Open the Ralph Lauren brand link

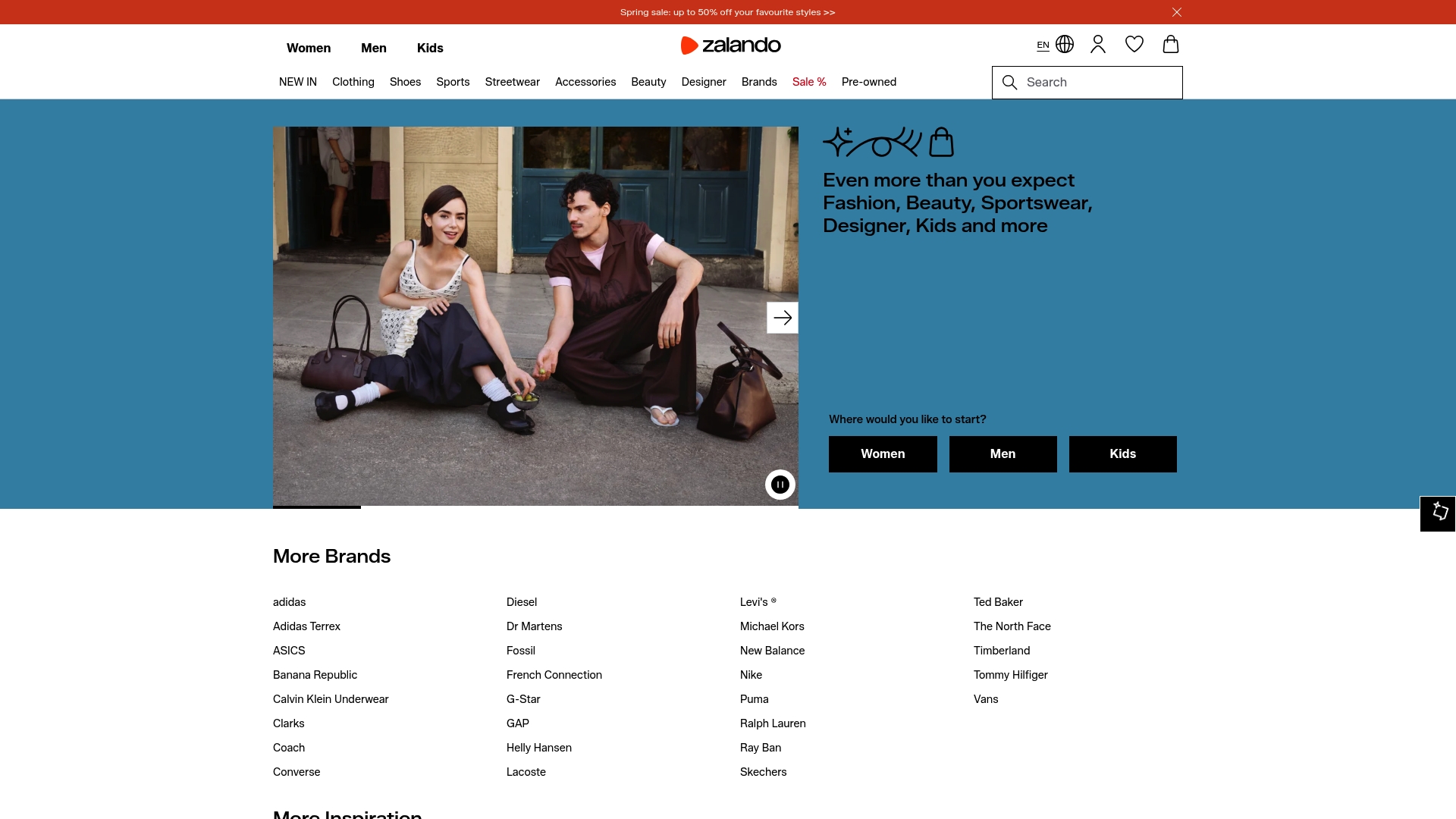773,723
